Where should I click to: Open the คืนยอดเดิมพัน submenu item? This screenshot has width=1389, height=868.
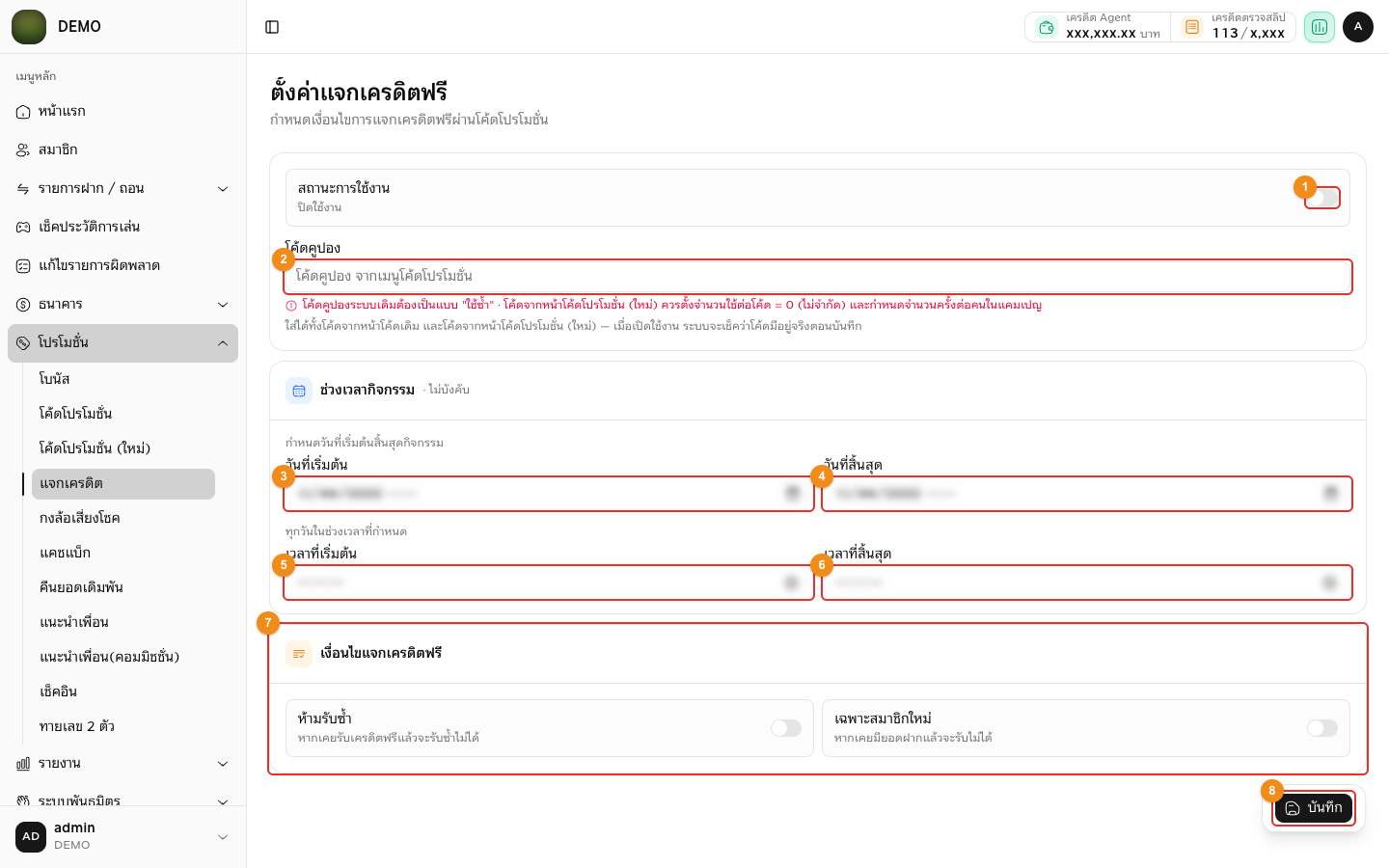point(123,587)
